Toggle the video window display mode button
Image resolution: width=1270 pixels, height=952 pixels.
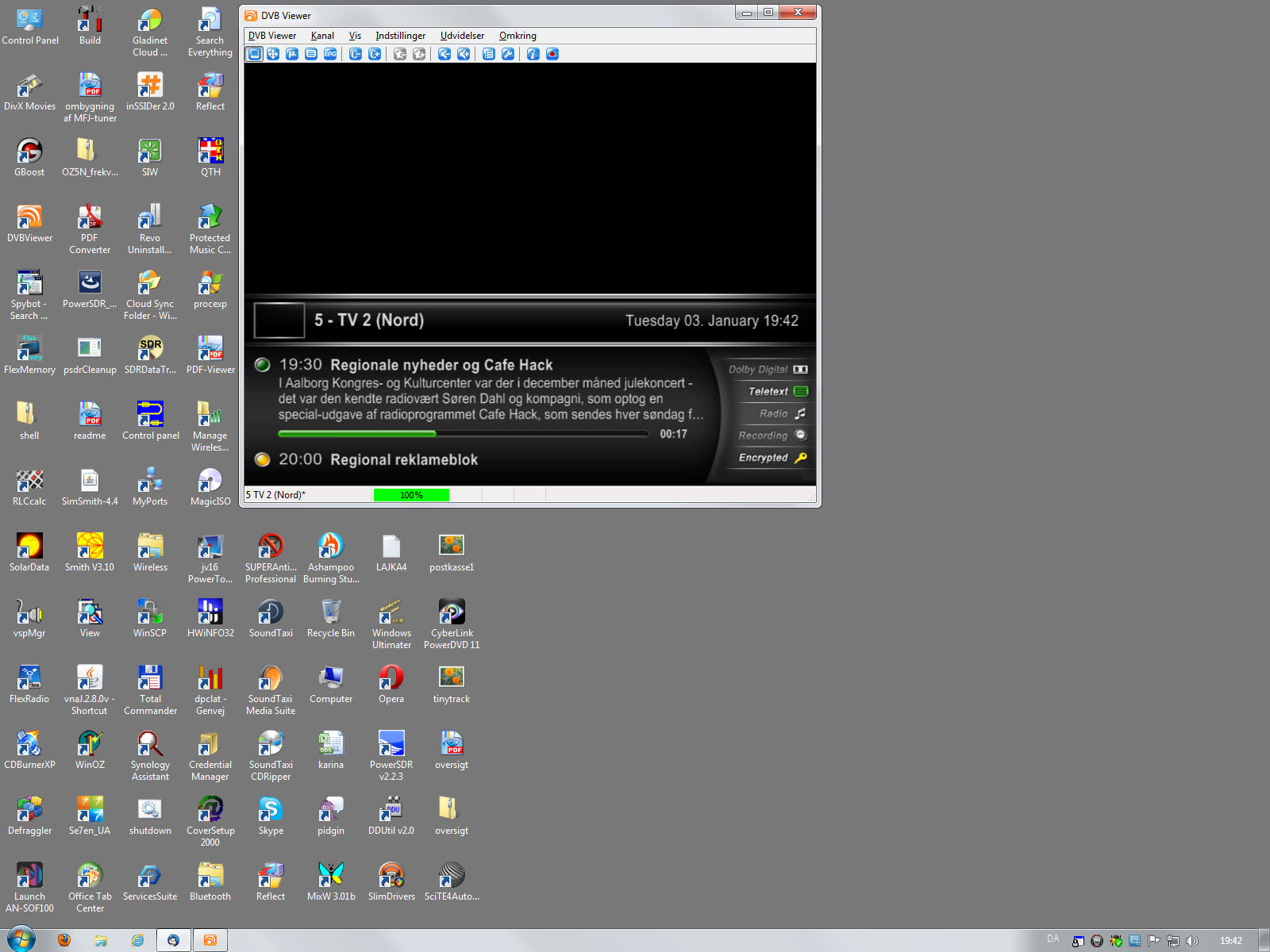[254, 54]
